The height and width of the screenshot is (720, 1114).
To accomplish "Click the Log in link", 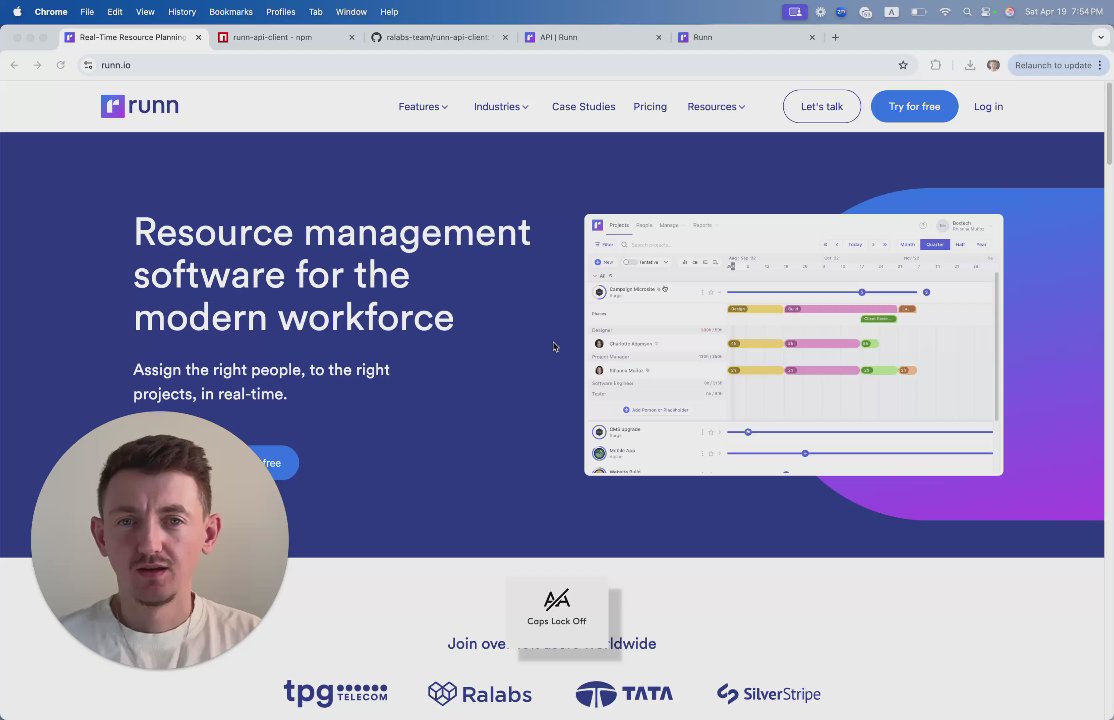I will pyautogui.click(x=988, y=107).
